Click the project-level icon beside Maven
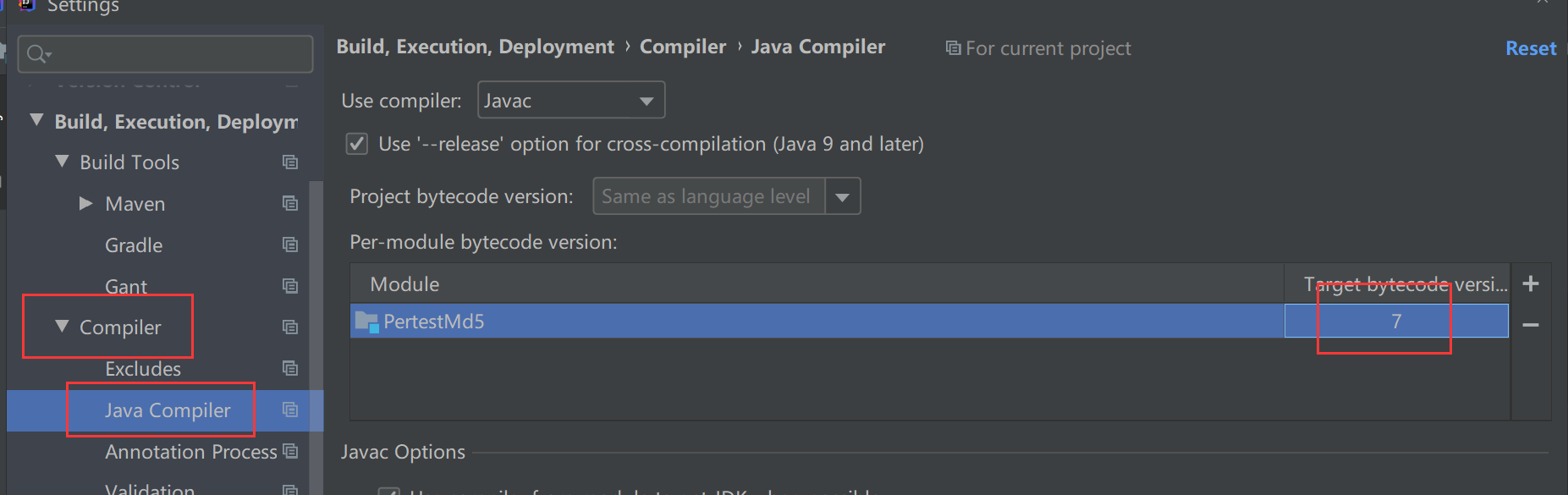The width and height of the screenshot is (1568, 495). click(x=290, y=204)
